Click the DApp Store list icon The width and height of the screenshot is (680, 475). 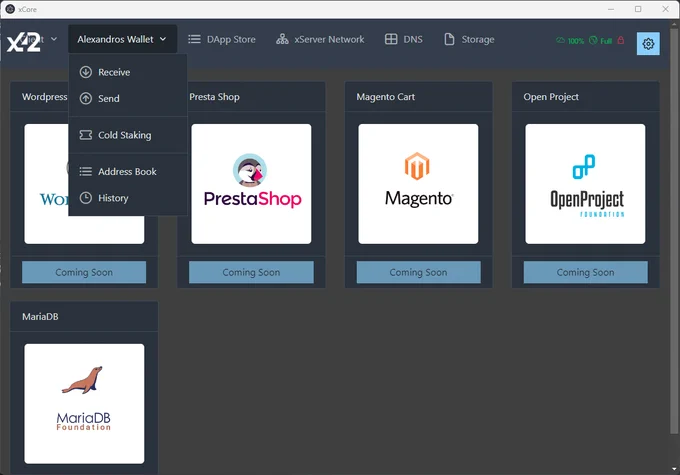pos(194,39)
